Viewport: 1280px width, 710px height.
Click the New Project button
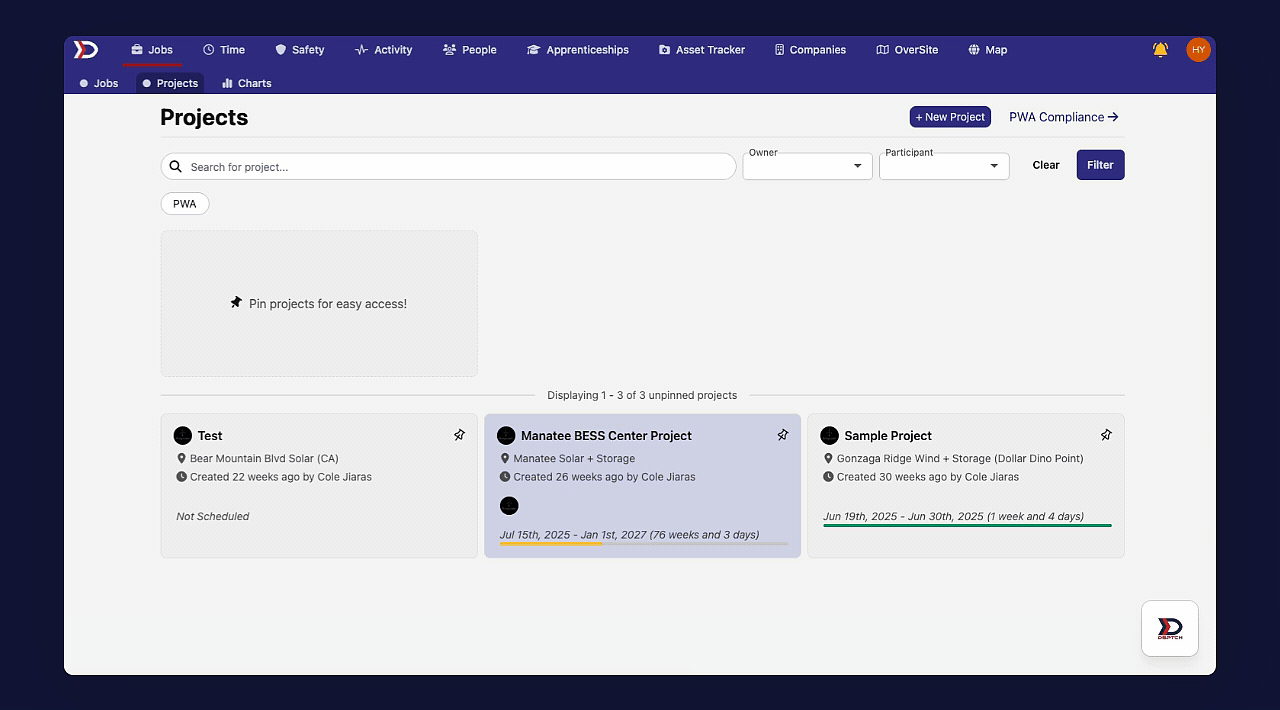tap(950, 117)
